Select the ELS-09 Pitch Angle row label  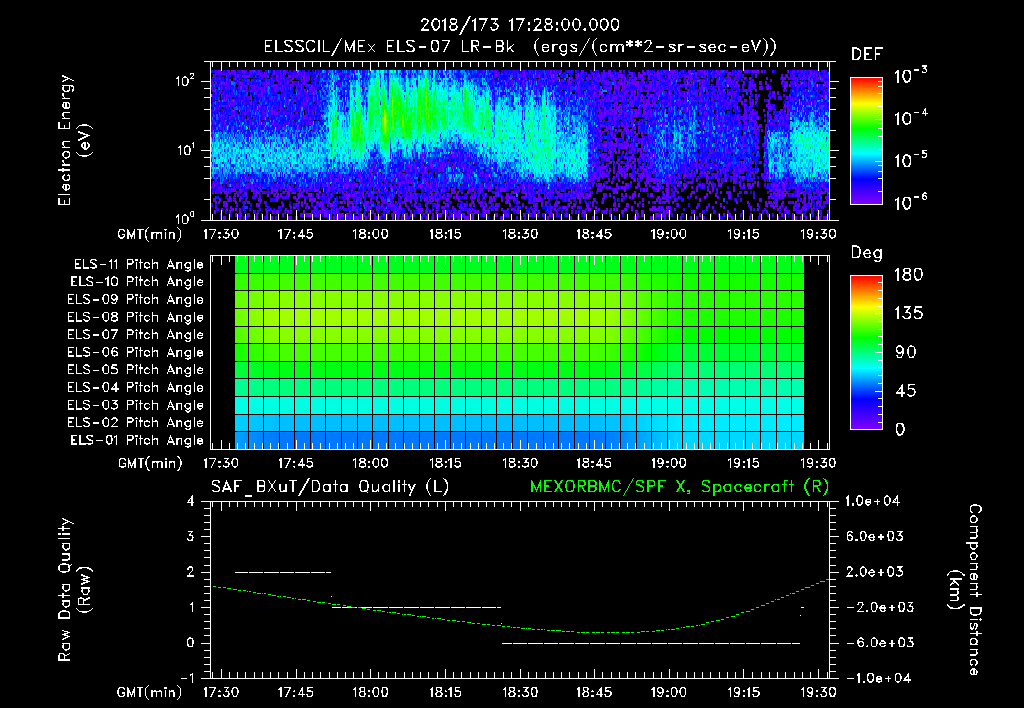coord(135,300)
